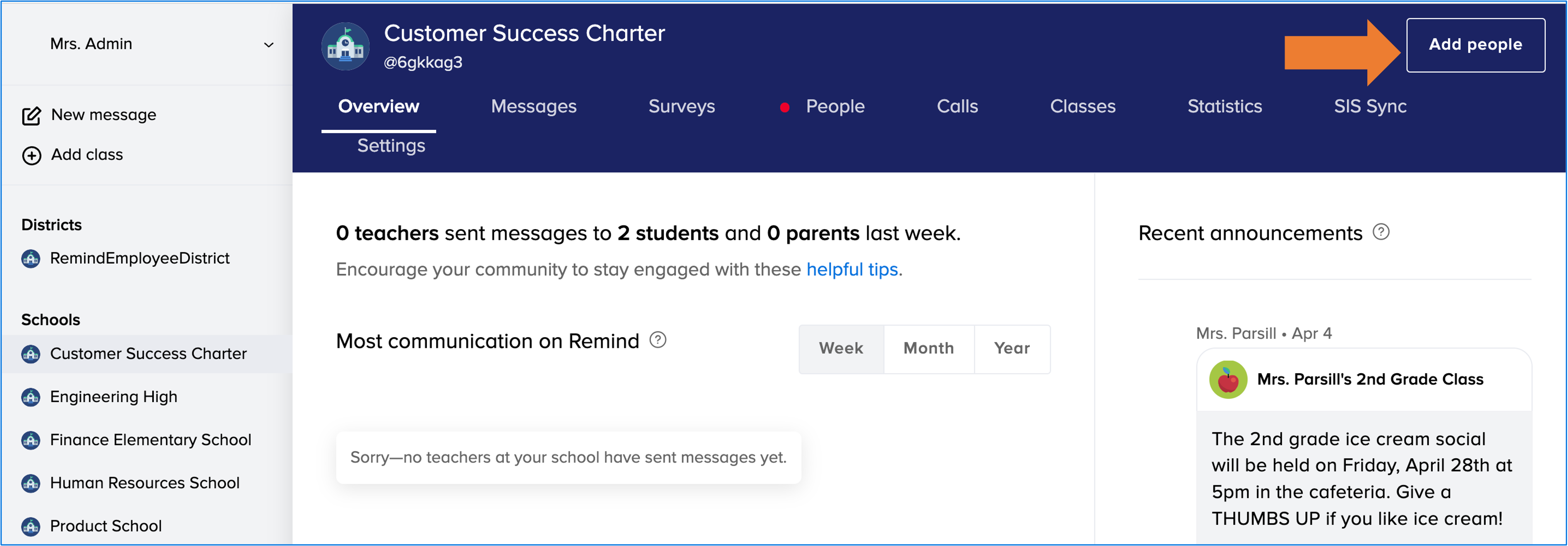Screen dimensions: 1568x546
Task: Open Human Resources School from sidebar
Action: pos(144,483)
